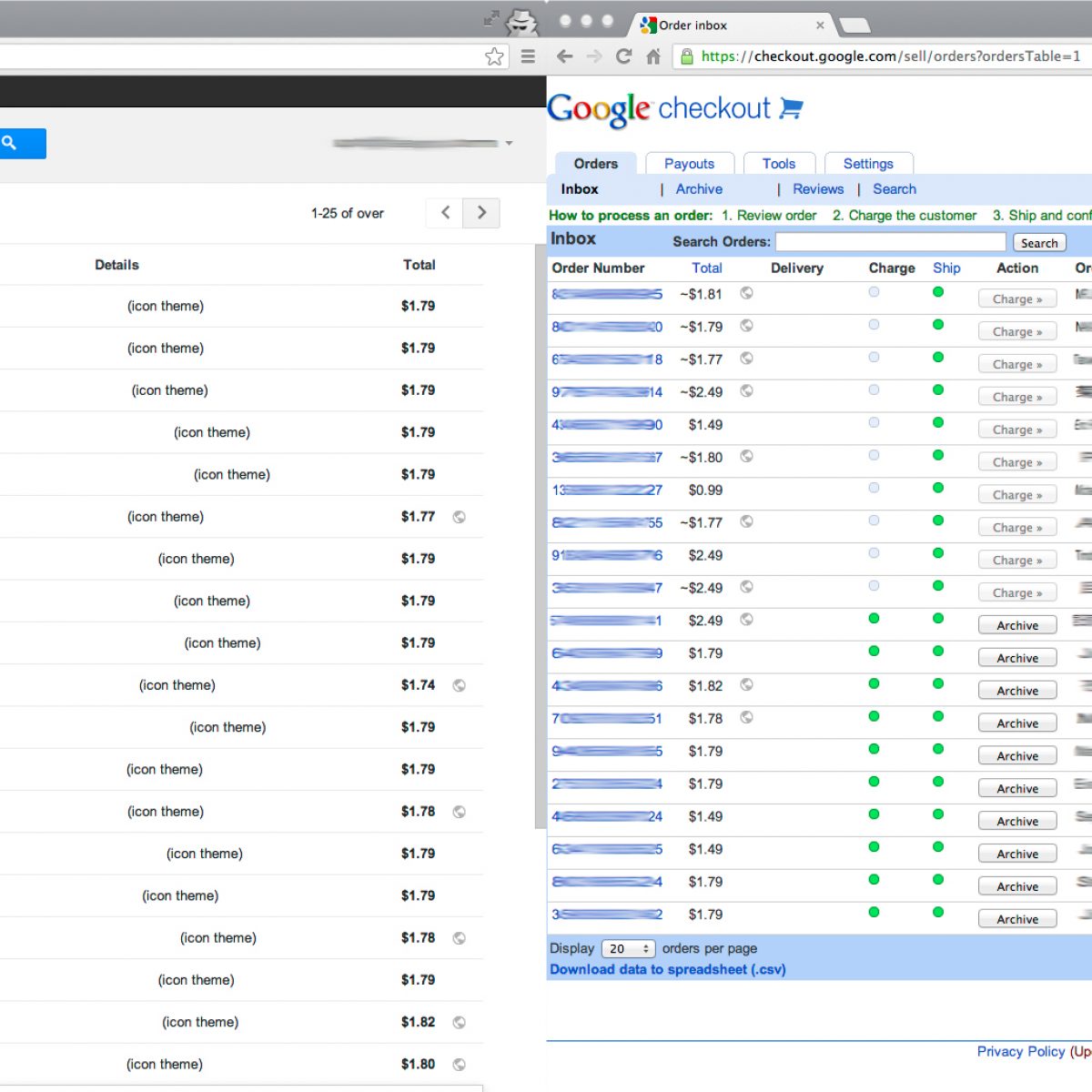This screenshot has width=1092, height=1092.
Task: Click the browser back arrow
Action: point(564,56)
